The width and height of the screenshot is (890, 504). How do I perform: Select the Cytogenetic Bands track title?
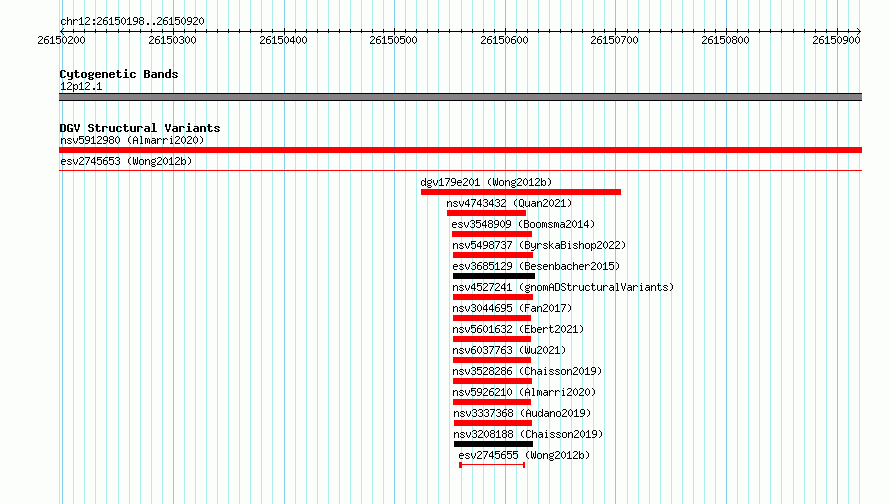pos(119,74)
